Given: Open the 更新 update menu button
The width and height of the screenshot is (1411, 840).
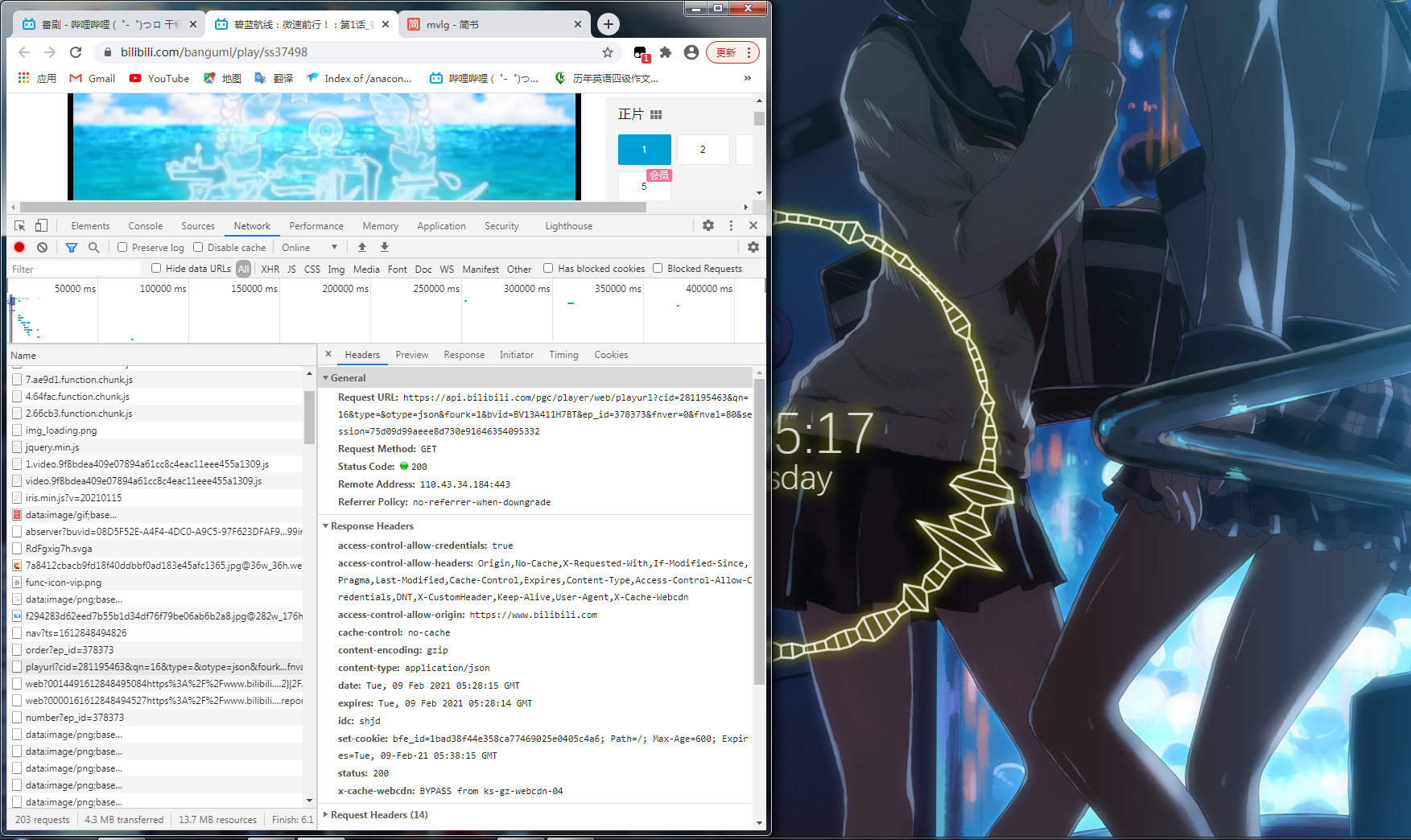Looking at the screenshot, I should pos(732,52).
